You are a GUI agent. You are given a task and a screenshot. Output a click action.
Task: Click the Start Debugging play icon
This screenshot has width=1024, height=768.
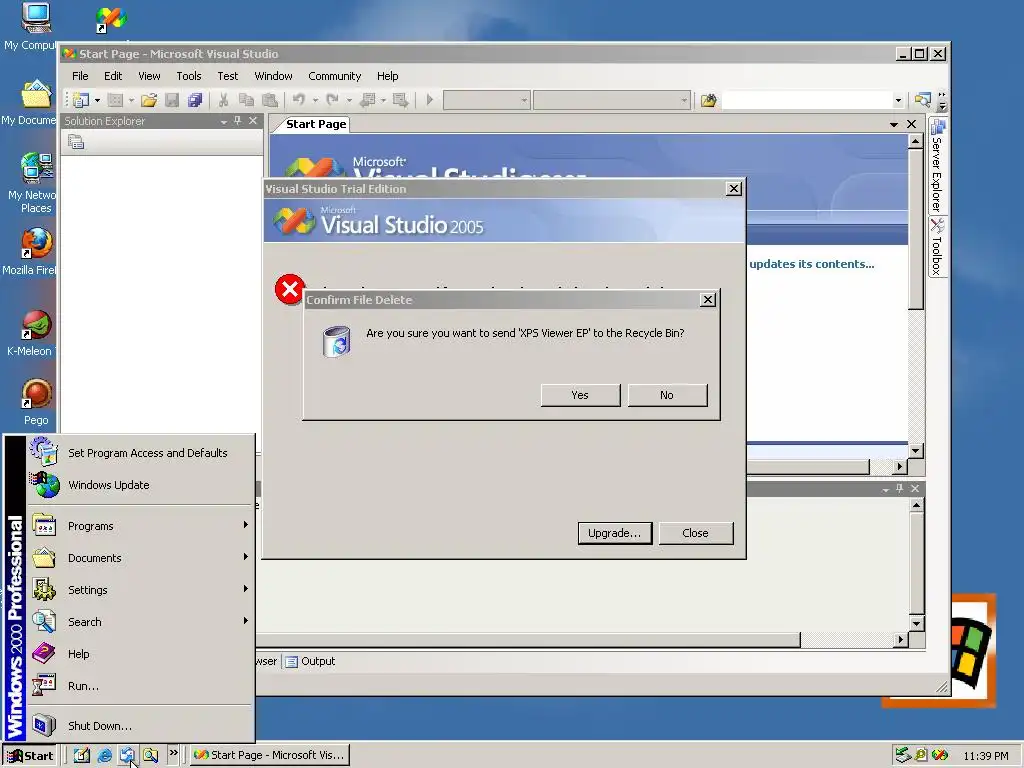[430, 100]
